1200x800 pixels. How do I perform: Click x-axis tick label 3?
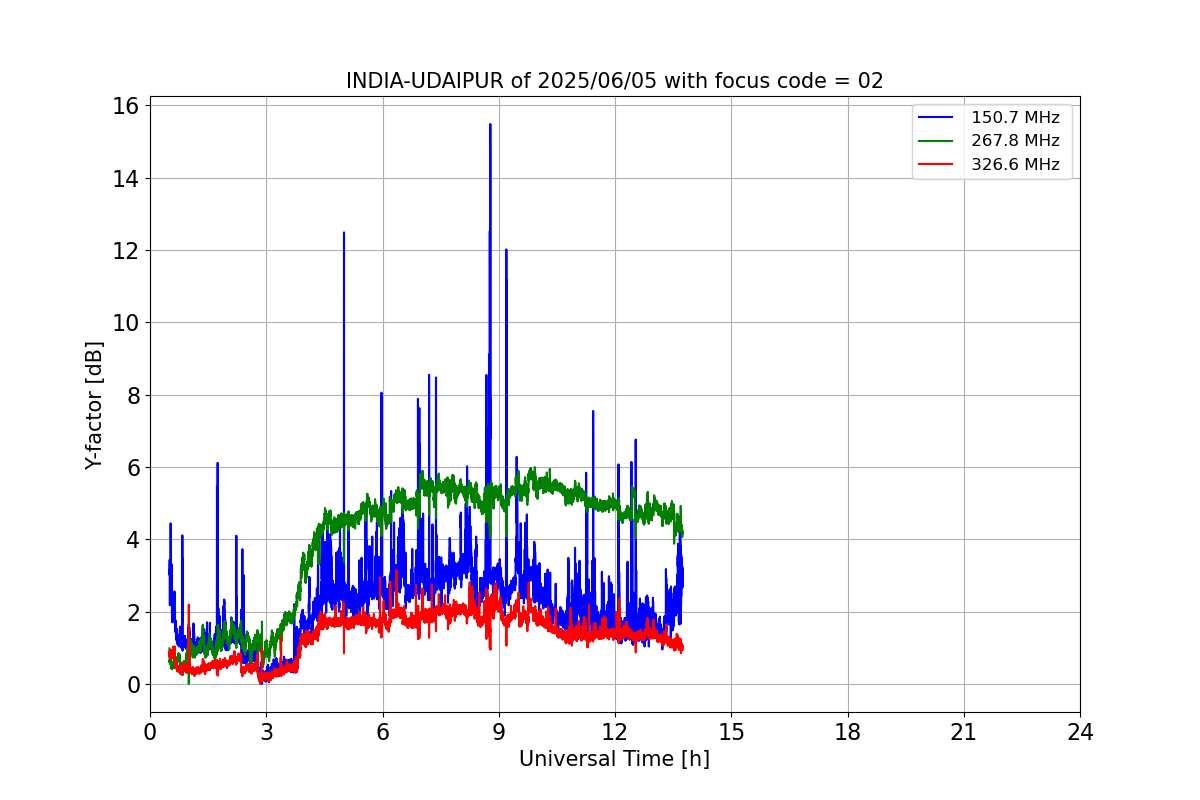pos(266,732)
